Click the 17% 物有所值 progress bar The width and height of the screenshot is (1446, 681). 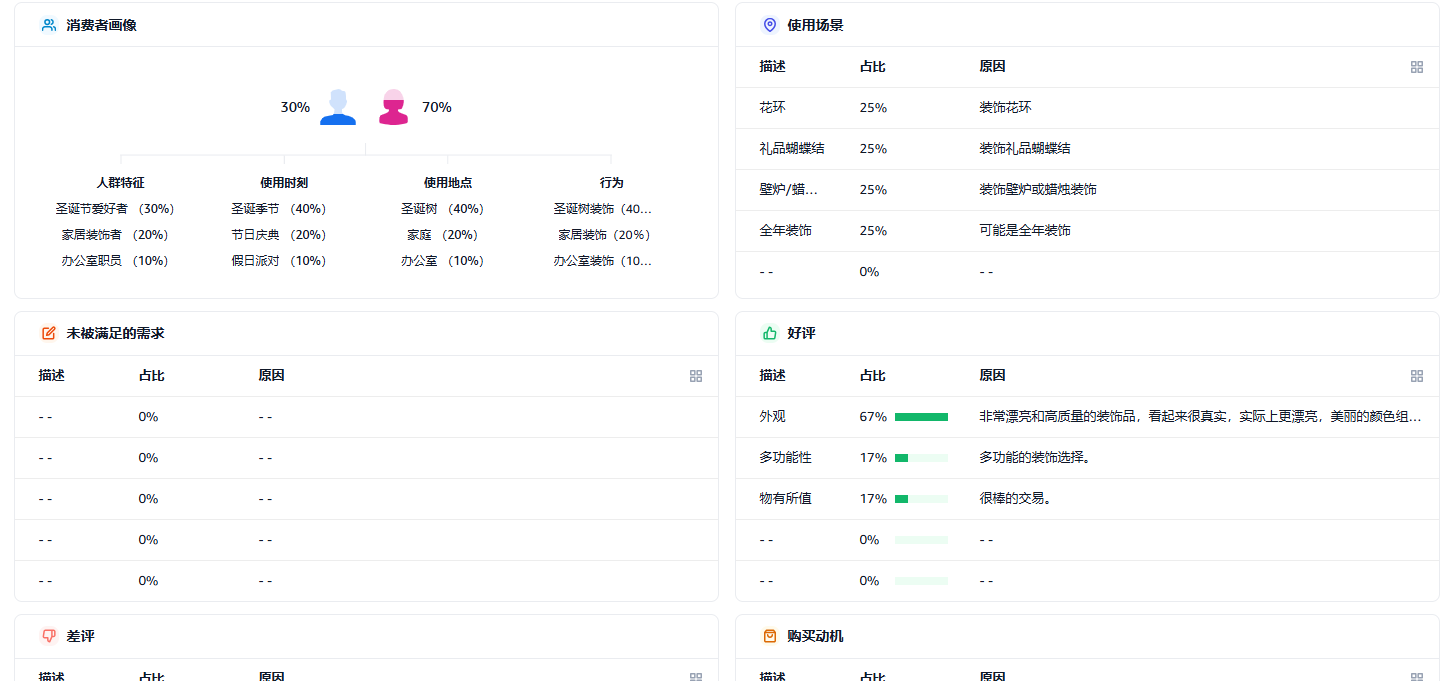[921, 499]
